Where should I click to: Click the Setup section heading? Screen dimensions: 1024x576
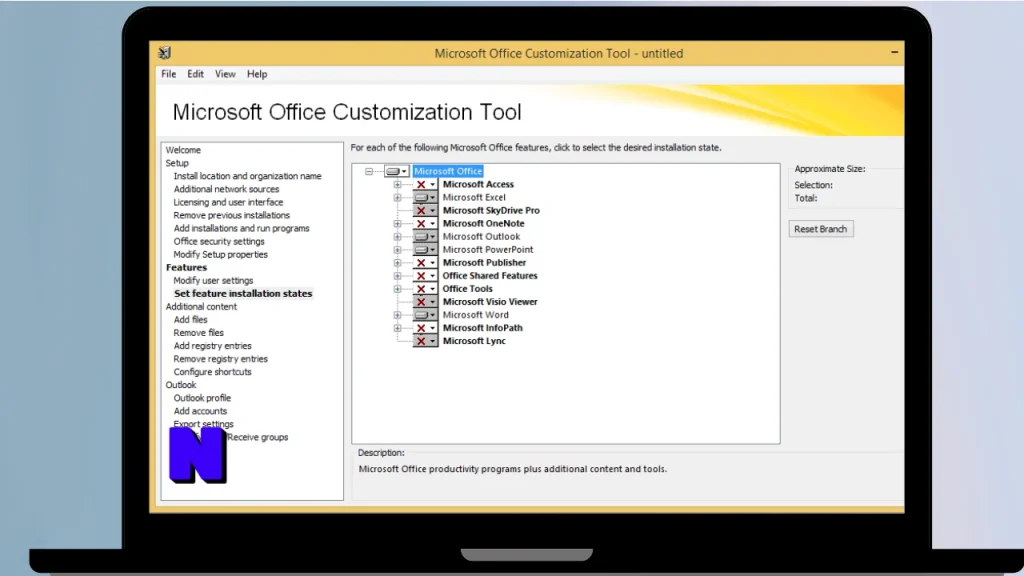(177, 163)
